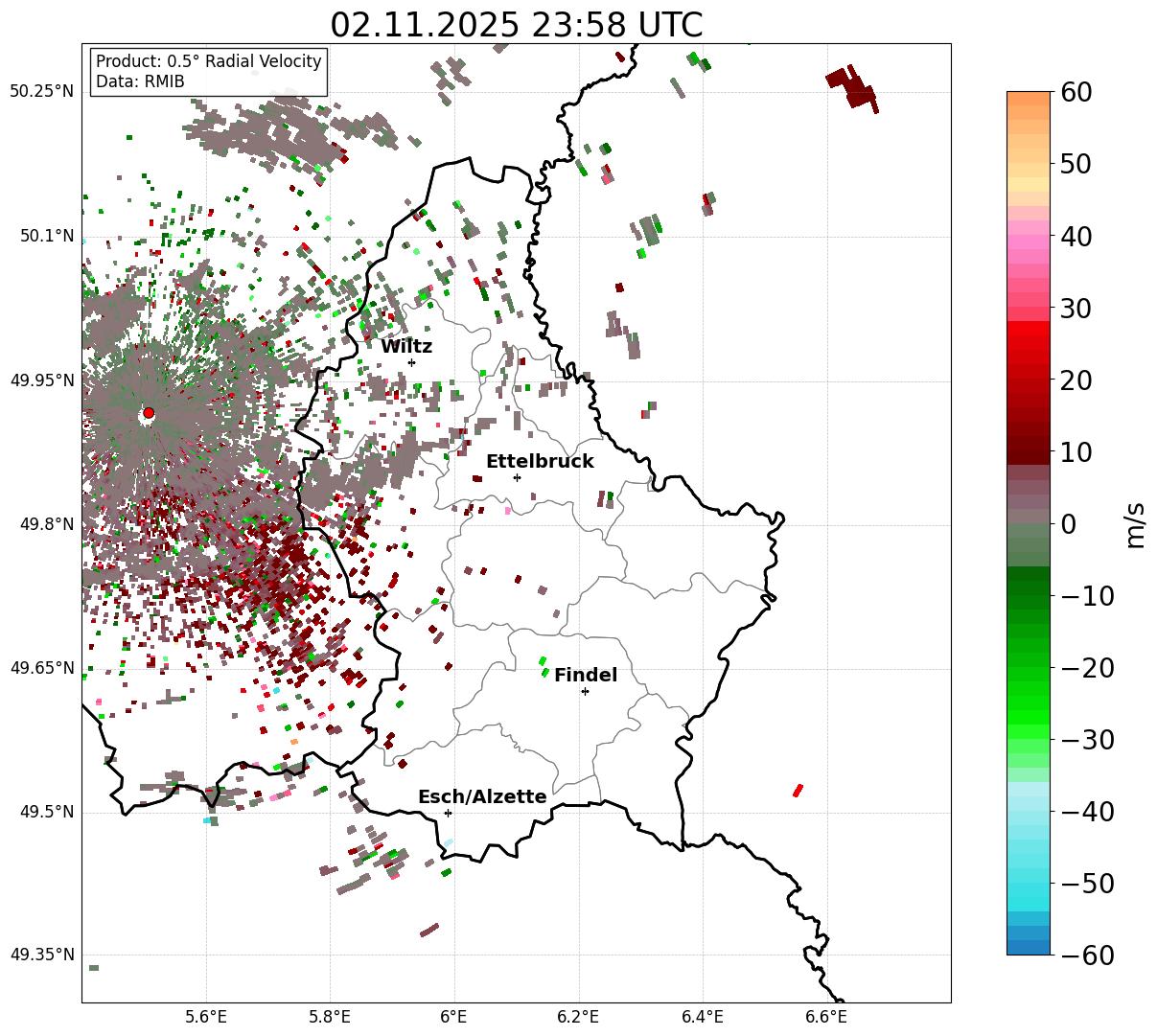Click the pink echo pixel below Ettelbruck
This screenshot has width=1157, height=1036.
508,511
